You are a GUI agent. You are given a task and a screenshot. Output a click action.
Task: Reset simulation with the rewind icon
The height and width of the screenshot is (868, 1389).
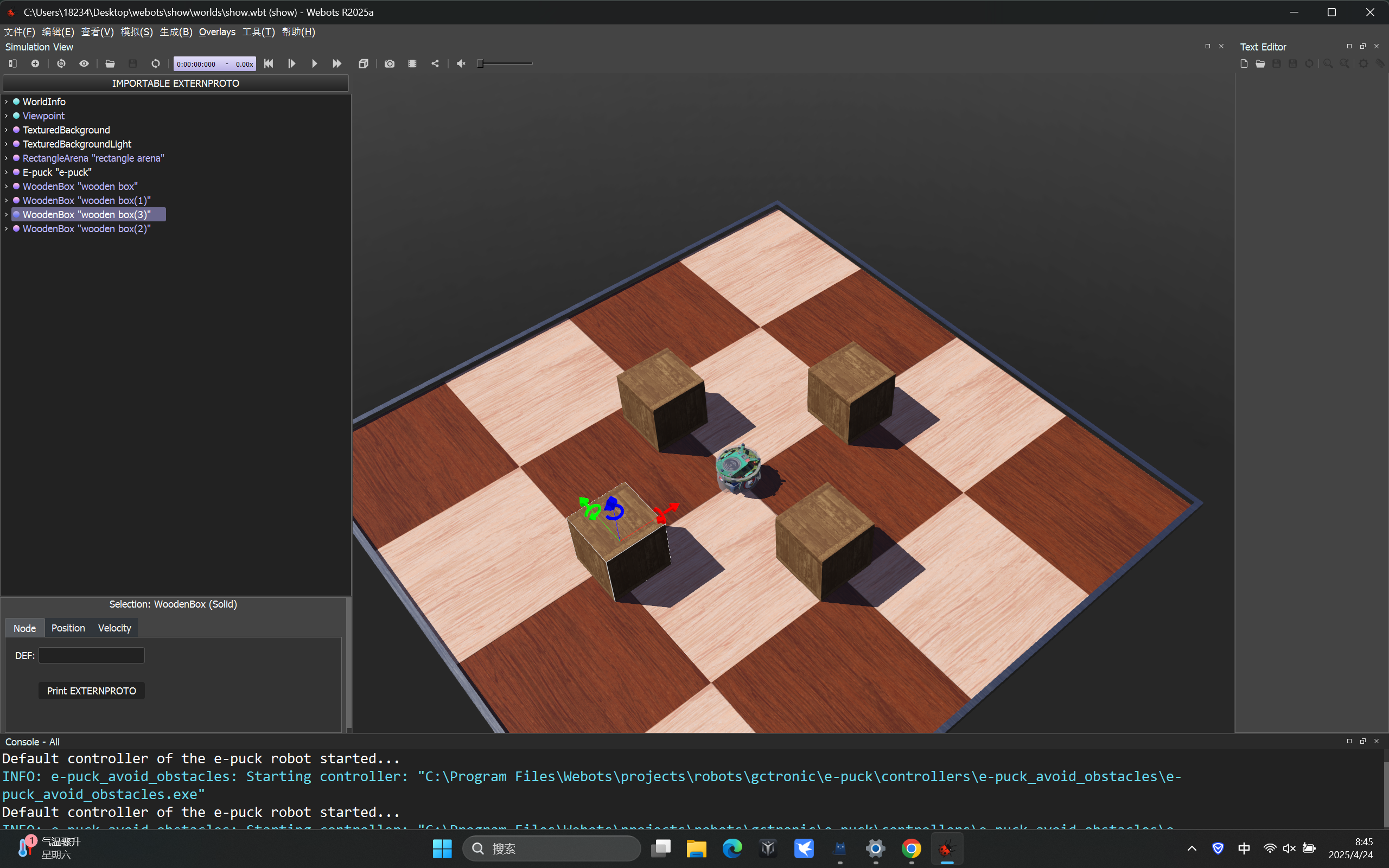tap(269, 63)
